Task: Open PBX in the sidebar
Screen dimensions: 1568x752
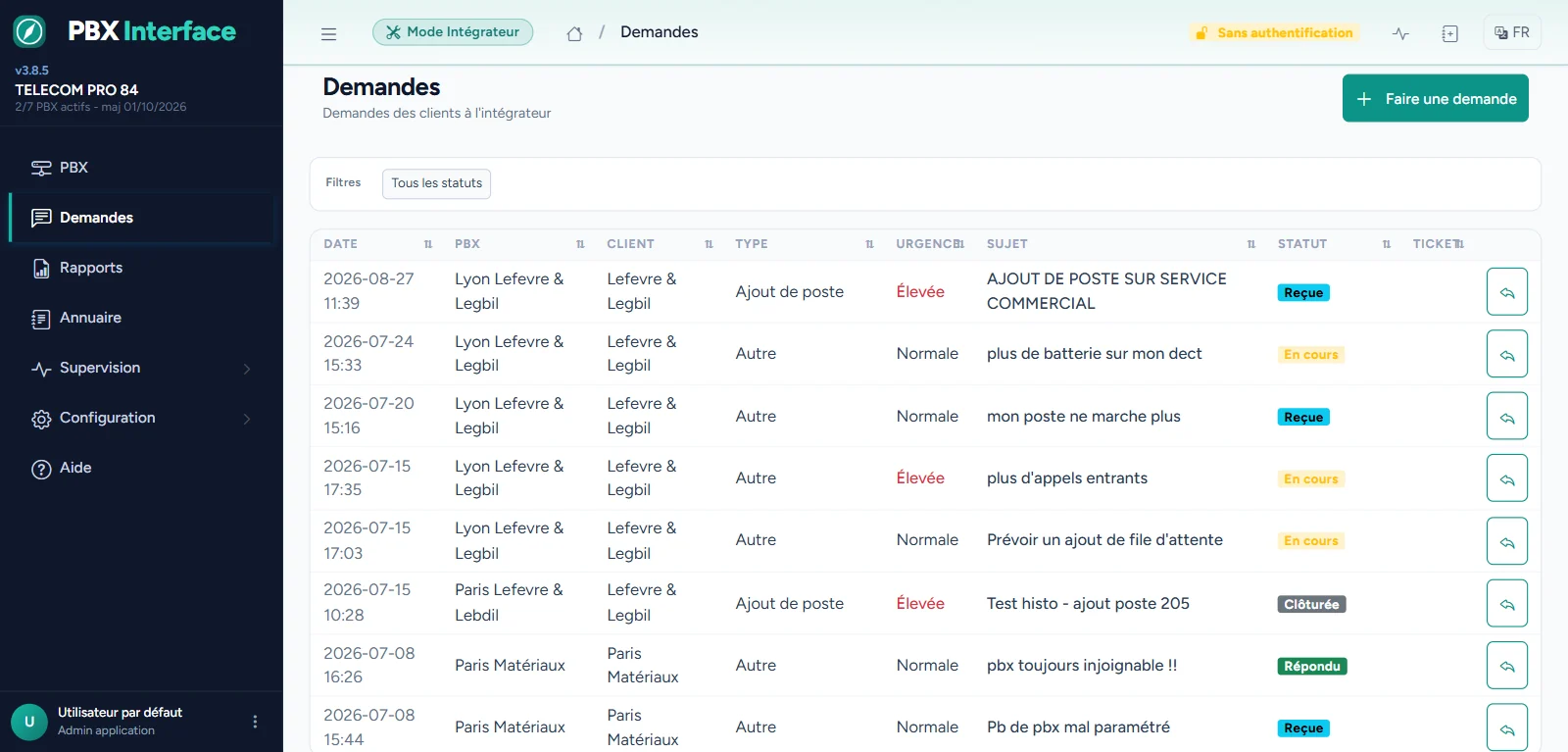Action: [142, 168]
